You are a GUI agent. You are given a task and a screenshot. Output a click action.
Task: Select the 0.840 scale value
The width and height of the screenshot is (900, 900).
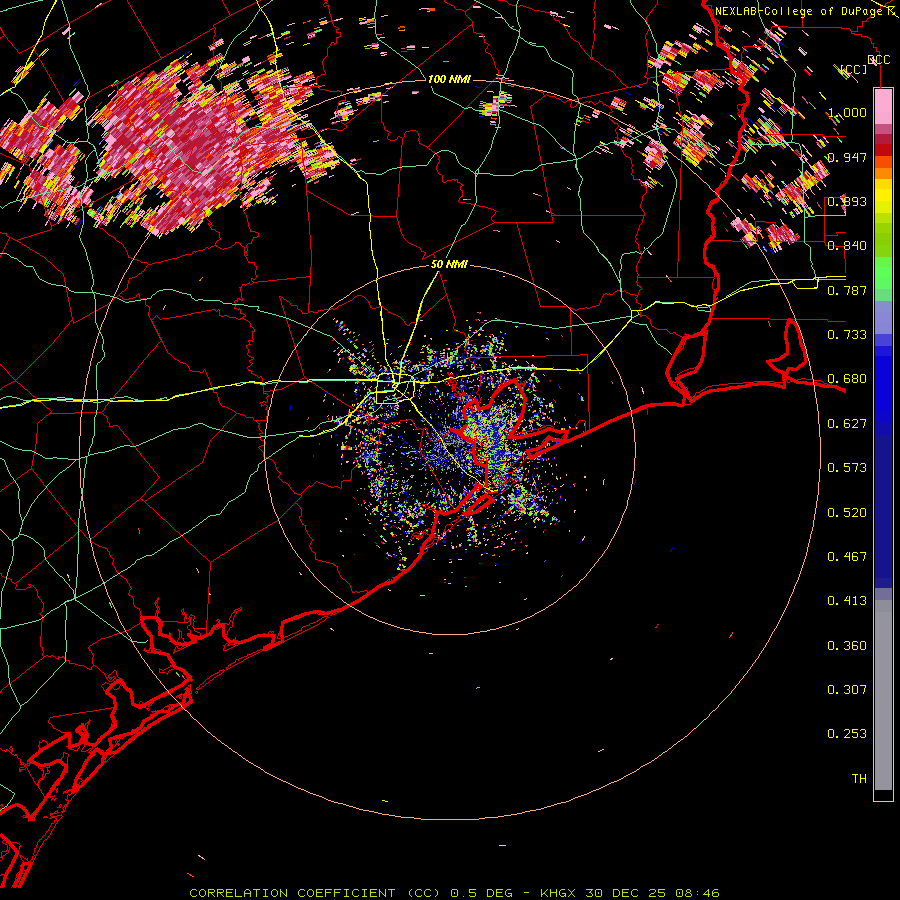coord(847,246)
